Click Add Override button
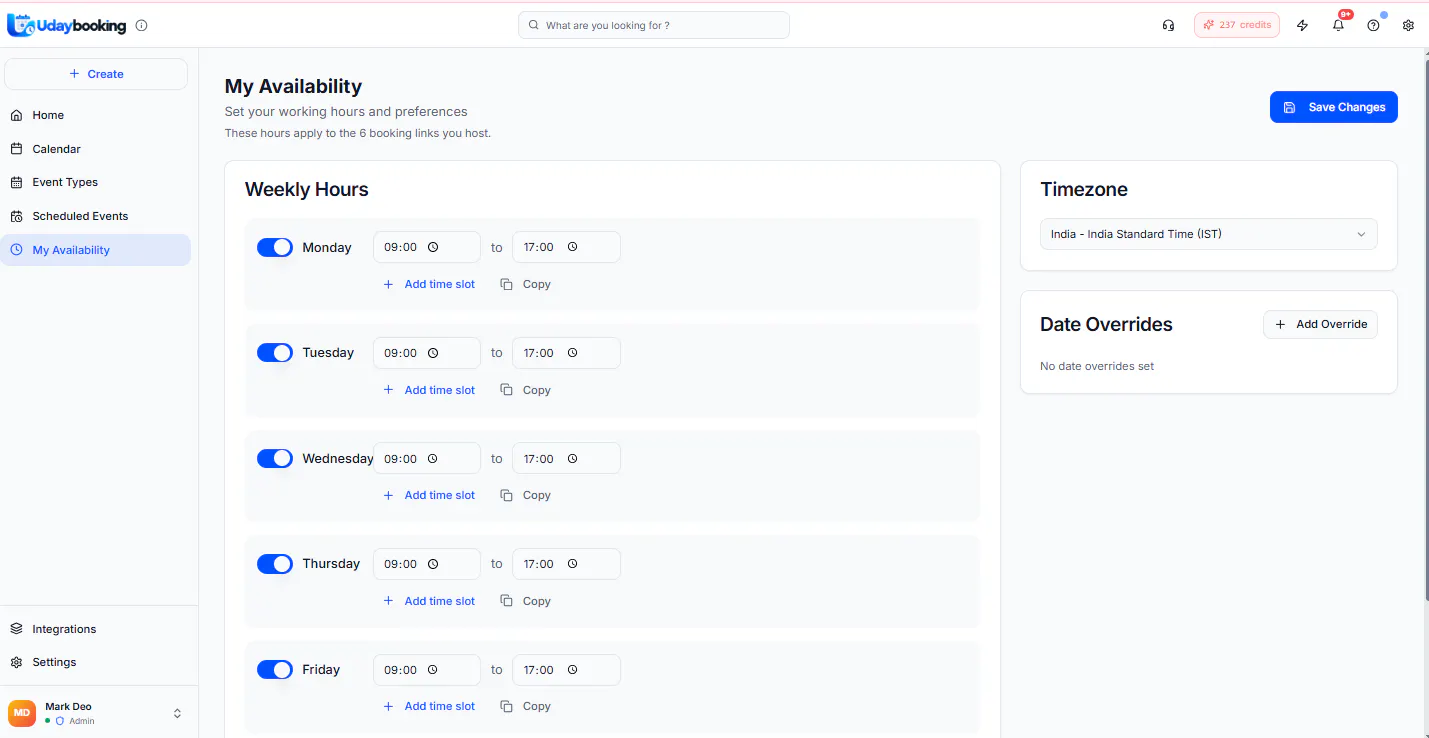 coord(1320,324)
